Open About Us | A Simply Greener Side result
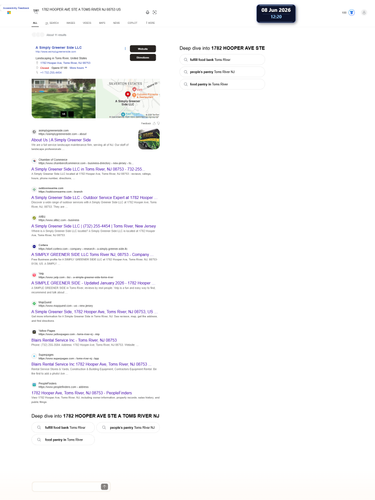375x500 pixels. 61,140
